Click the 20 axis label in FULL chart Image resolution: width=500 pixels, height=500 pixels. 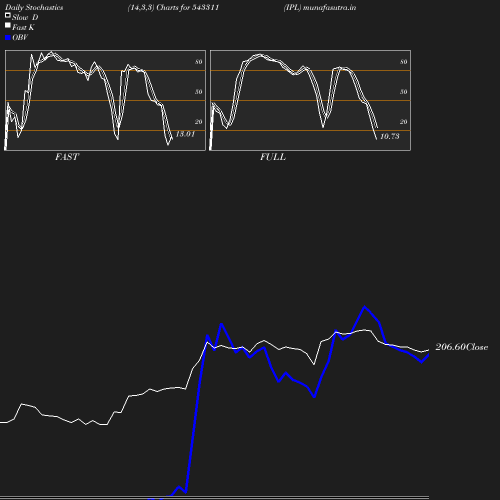point(404,122)
